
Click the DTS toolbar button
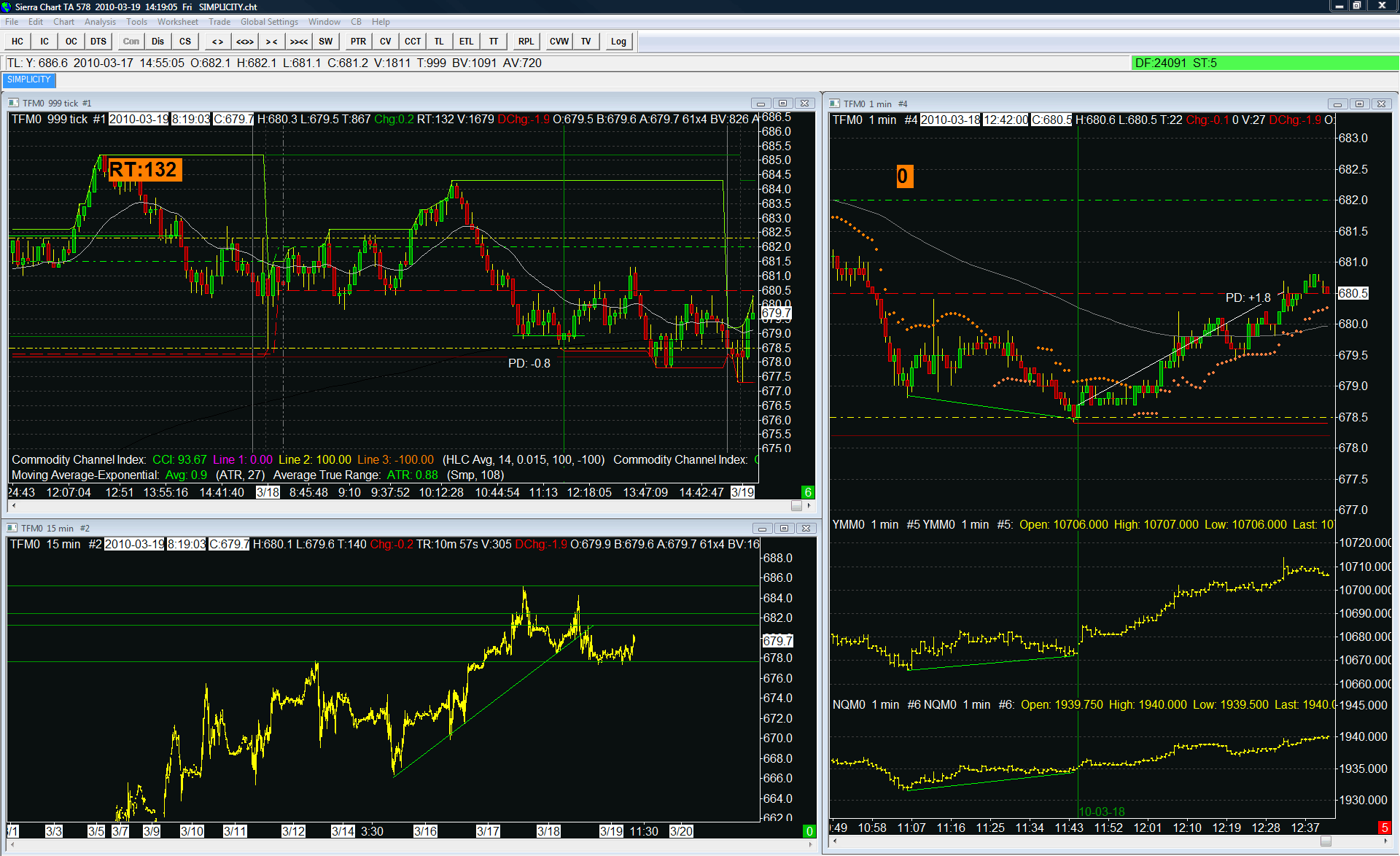[x=98, y=42]
